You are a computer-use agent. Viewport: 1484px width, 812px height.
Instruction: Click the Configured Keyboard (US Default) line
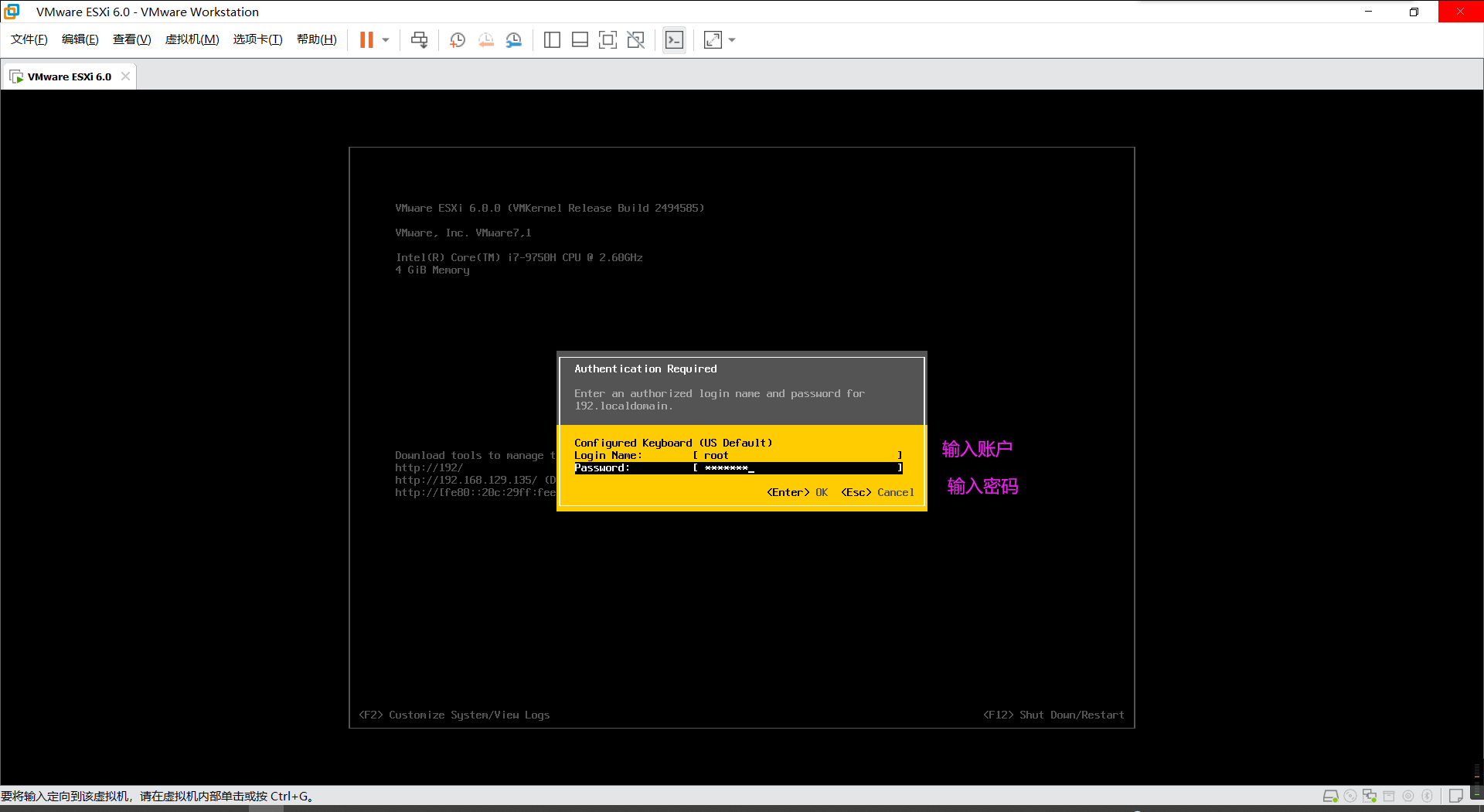click(673, 443)
